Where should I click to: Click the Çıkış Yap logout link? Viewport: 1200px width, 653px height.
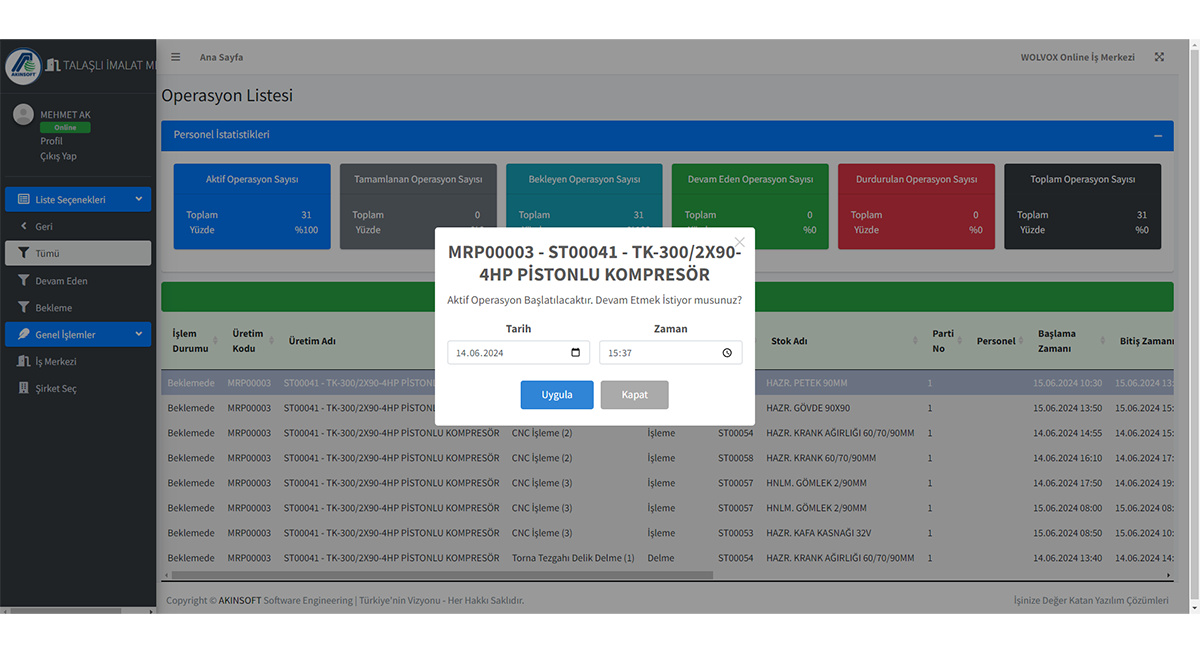pos(58,156)
